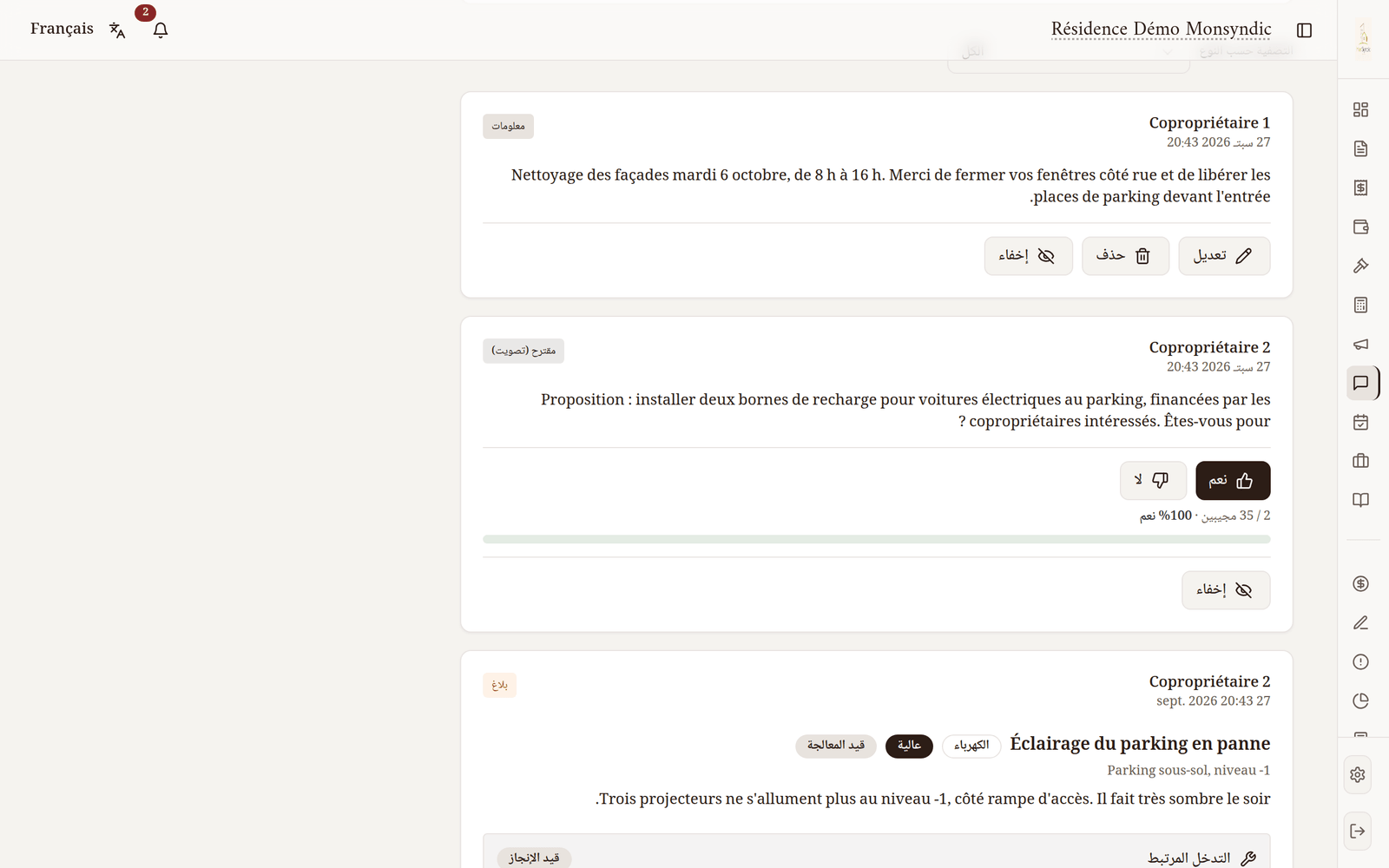The width and height of the screenshot is (1389, 868).
Task: Click the الكهرباء category badge
Action: click(971, 746)
